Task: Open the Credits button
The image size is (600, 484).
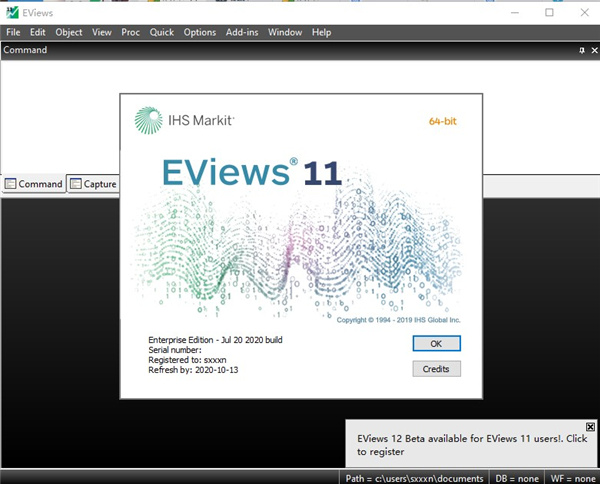Action: coord(436,369)
